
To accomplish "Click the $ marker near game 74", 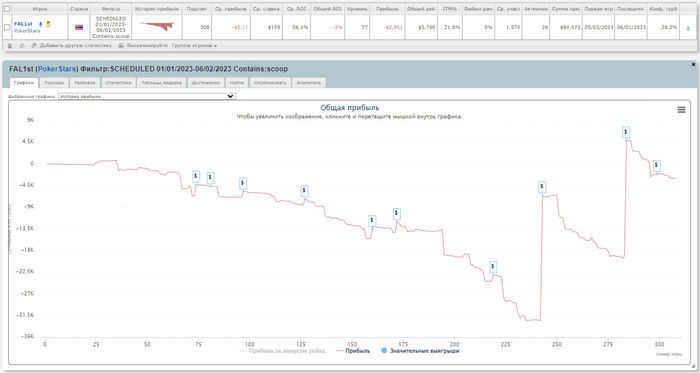I will click(x=196, y=176).
